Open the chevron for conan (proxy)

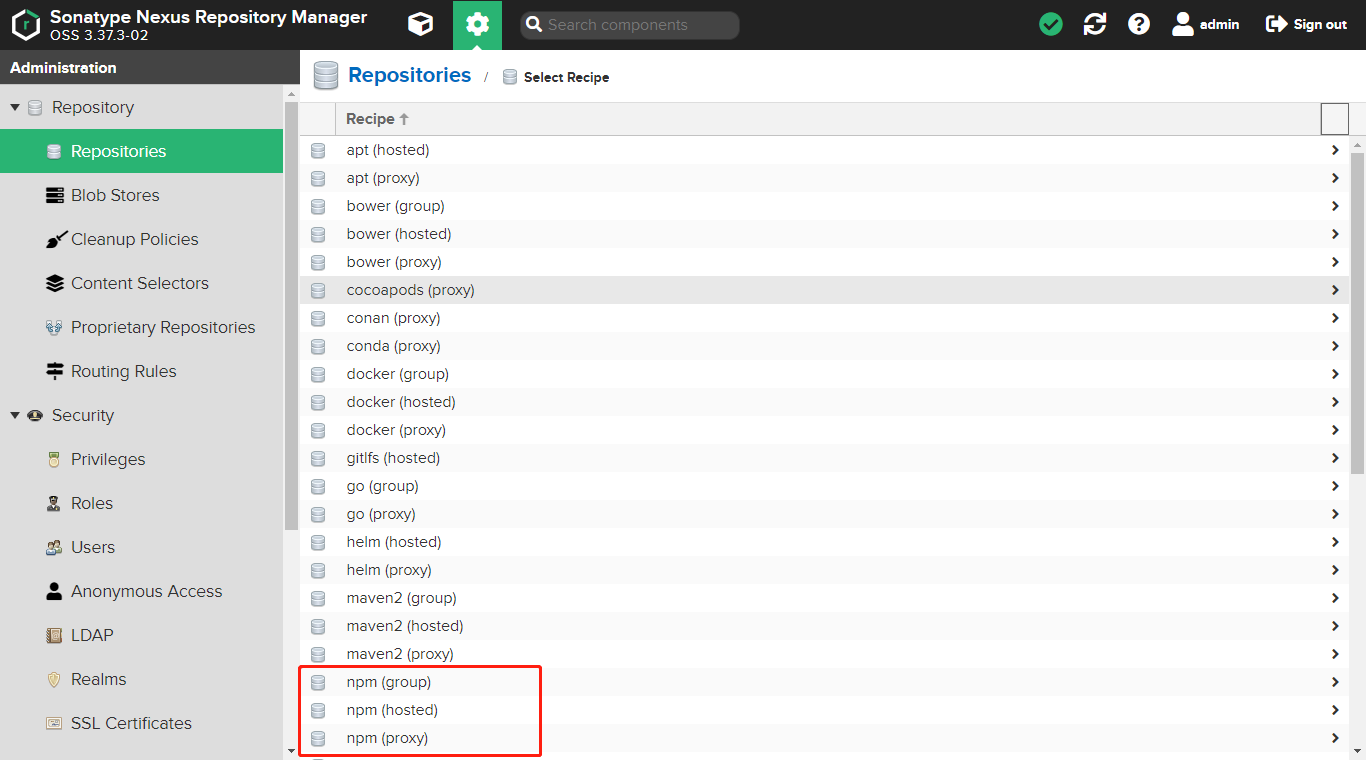(x=1335, y=318)
